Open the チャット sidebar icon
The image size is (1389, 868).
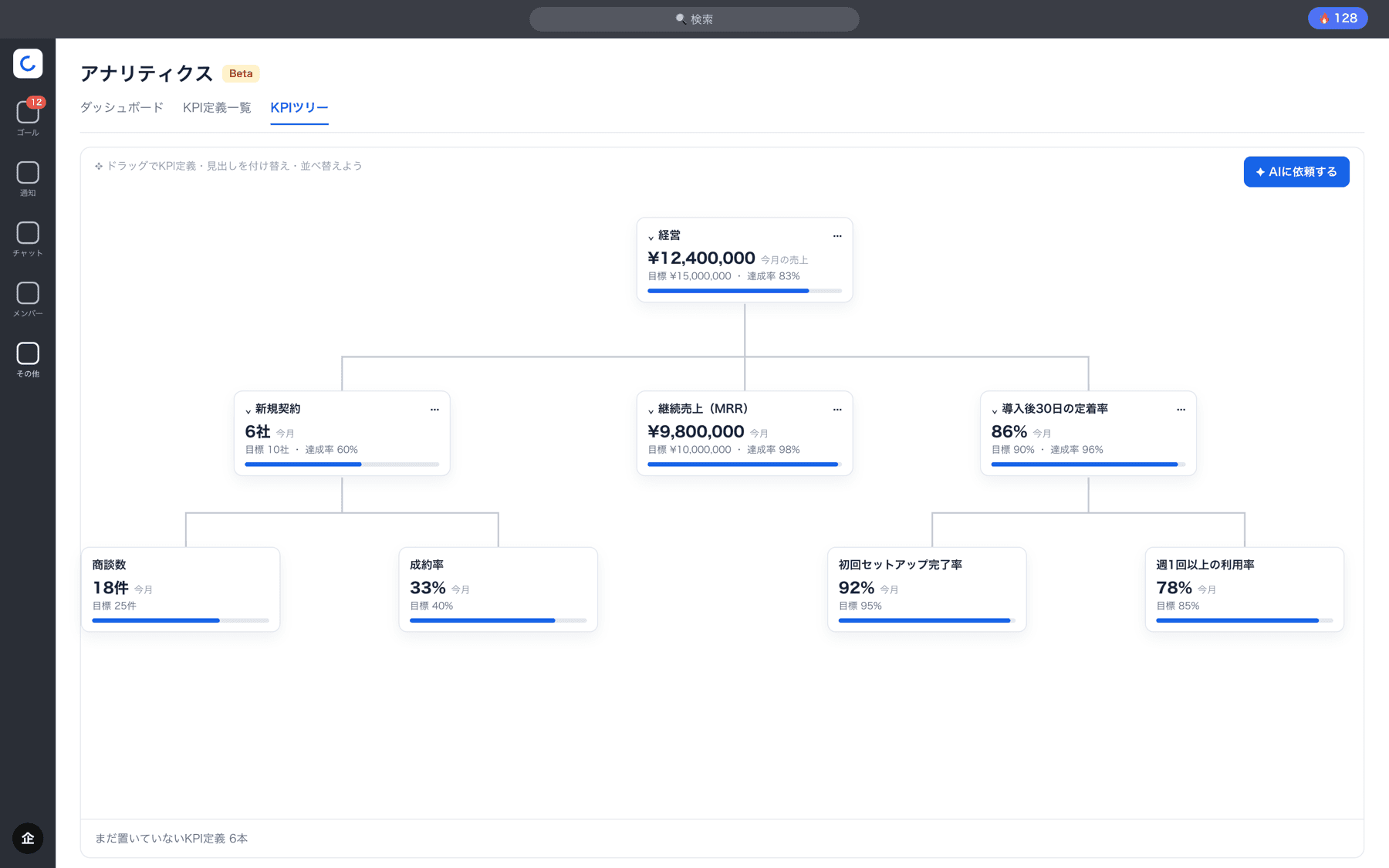(x=28, y=238)
